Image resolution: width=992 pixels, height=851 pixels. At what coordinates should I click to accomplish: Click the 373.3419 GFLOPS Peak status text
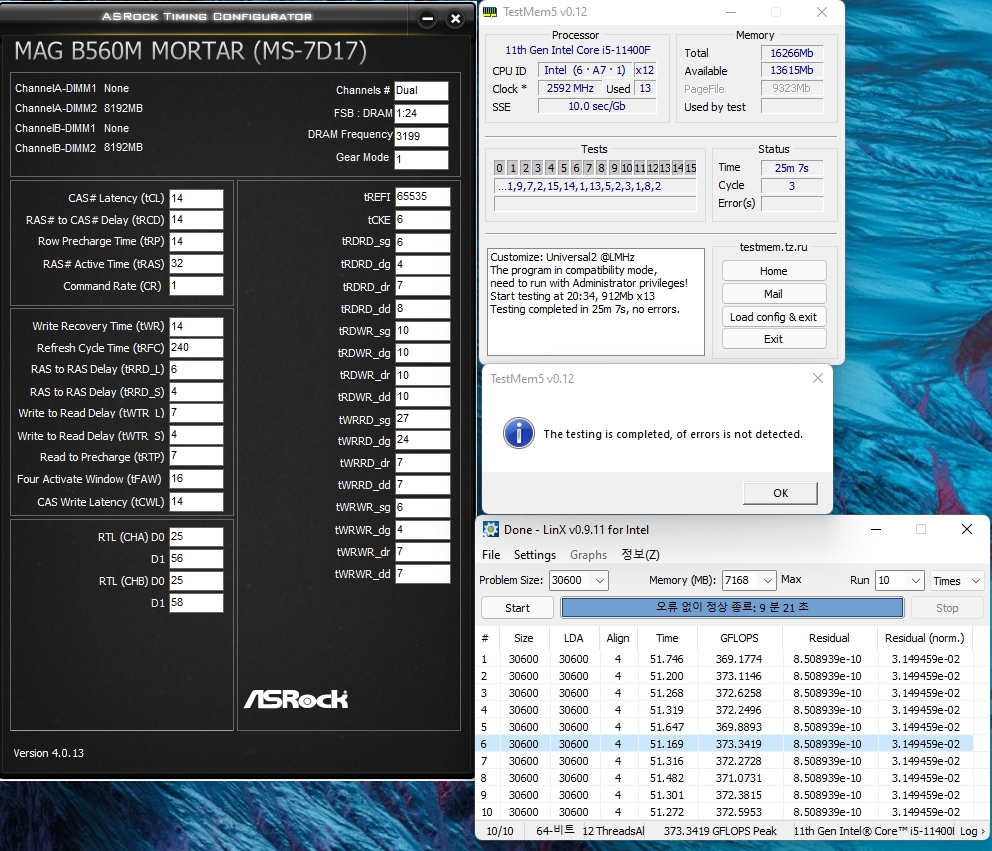[x=720, y=831]
